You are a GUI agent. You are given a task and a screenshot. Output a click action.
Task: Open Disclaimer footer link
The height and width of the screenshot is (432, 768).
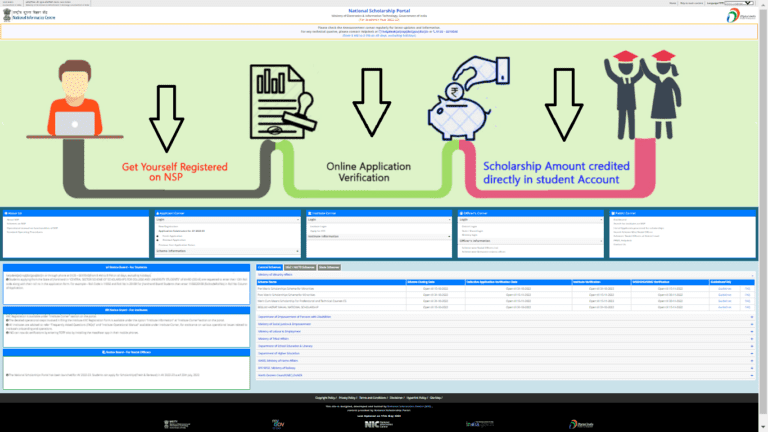[x=396, y=398]
